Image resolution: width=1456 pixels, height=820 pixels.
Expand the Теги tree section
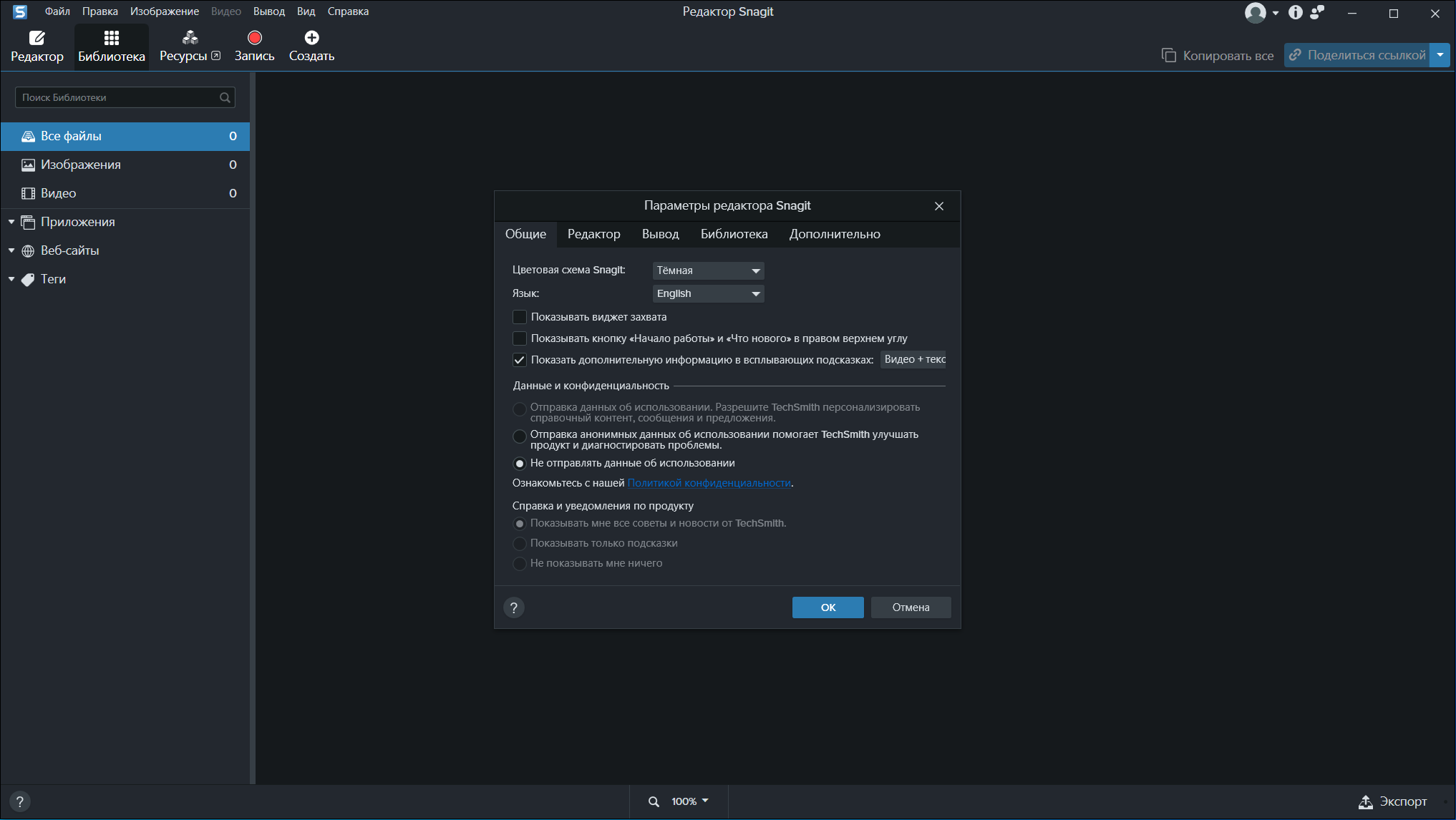tap(11, 279)
